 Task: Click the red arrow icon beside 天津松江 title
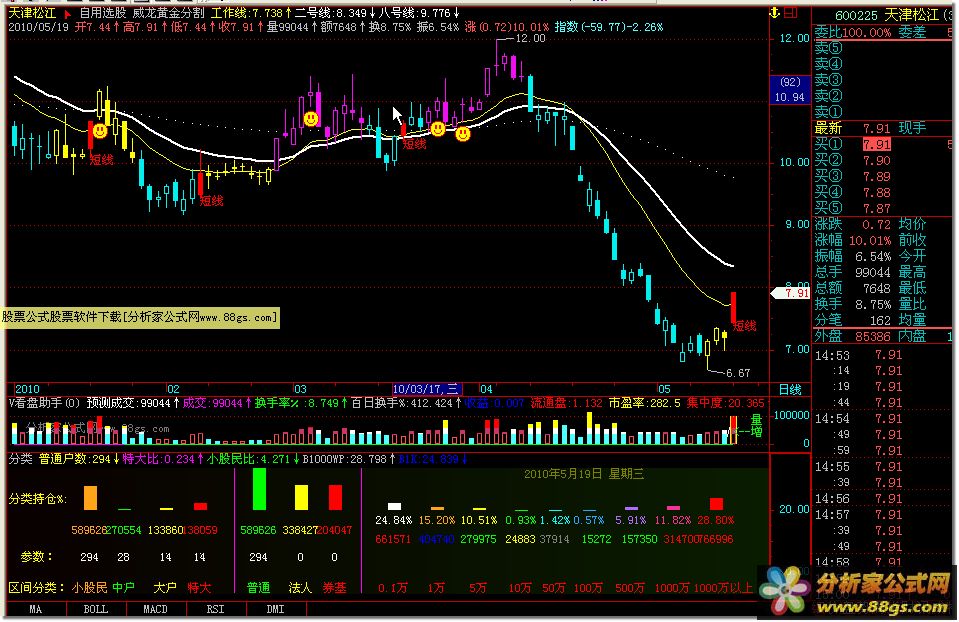(68, 13)
